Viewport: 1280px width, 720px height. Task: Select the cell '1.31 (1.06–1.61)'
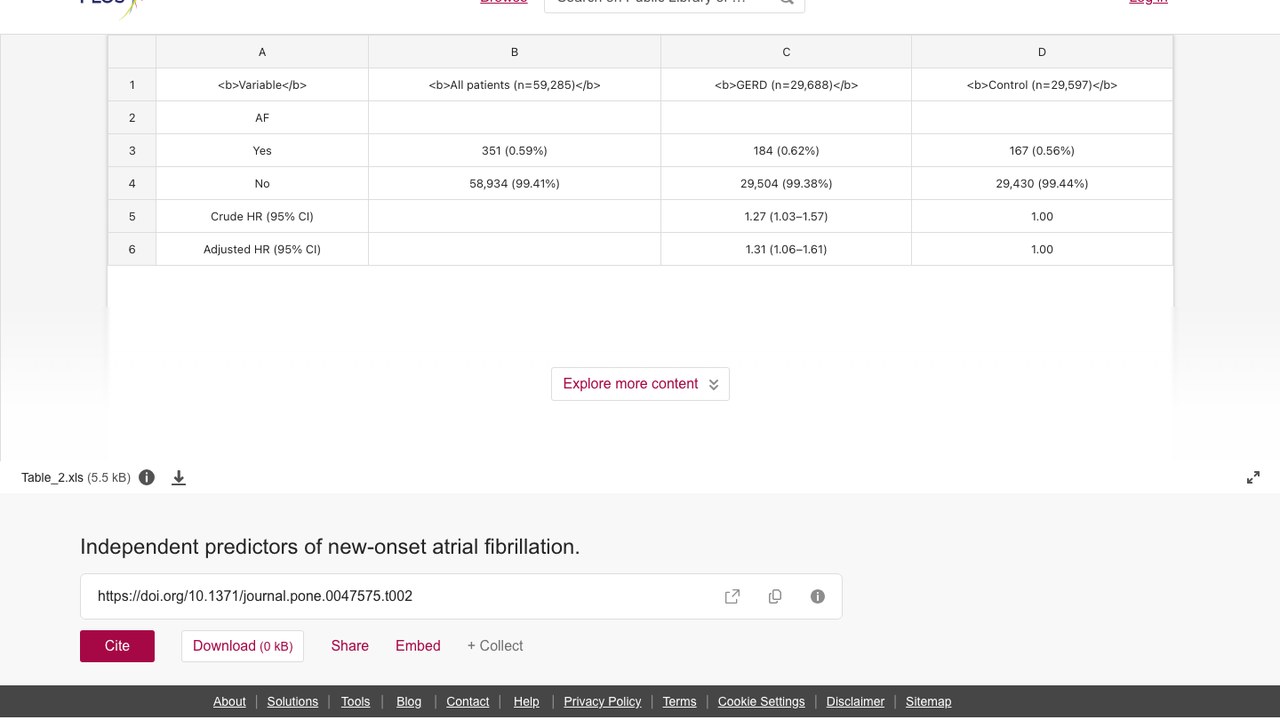pyautogui.click(x=786, y=249)
